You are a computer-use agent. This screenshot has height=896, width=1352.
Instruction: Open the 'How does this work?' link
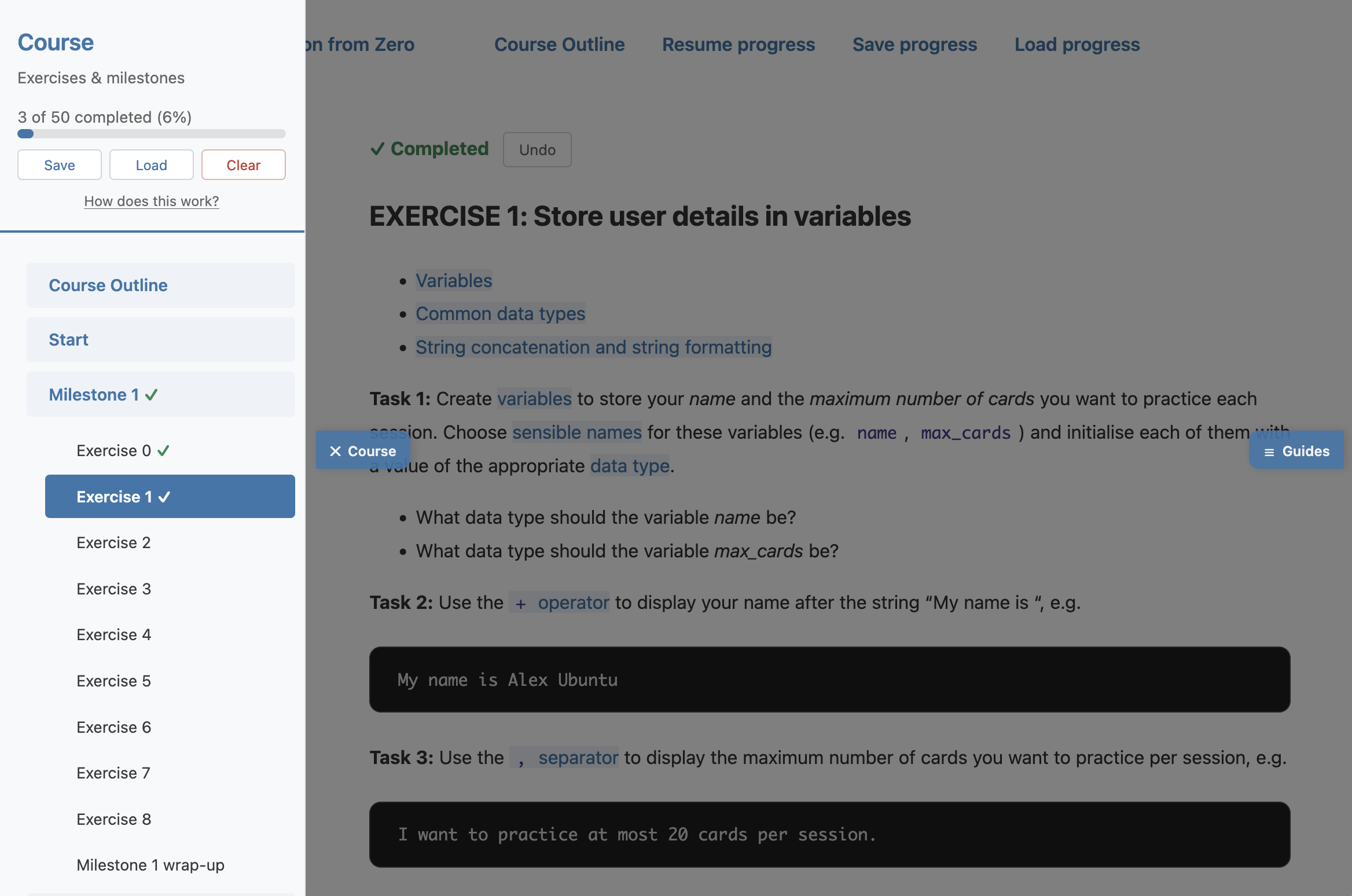pos(152,201)
